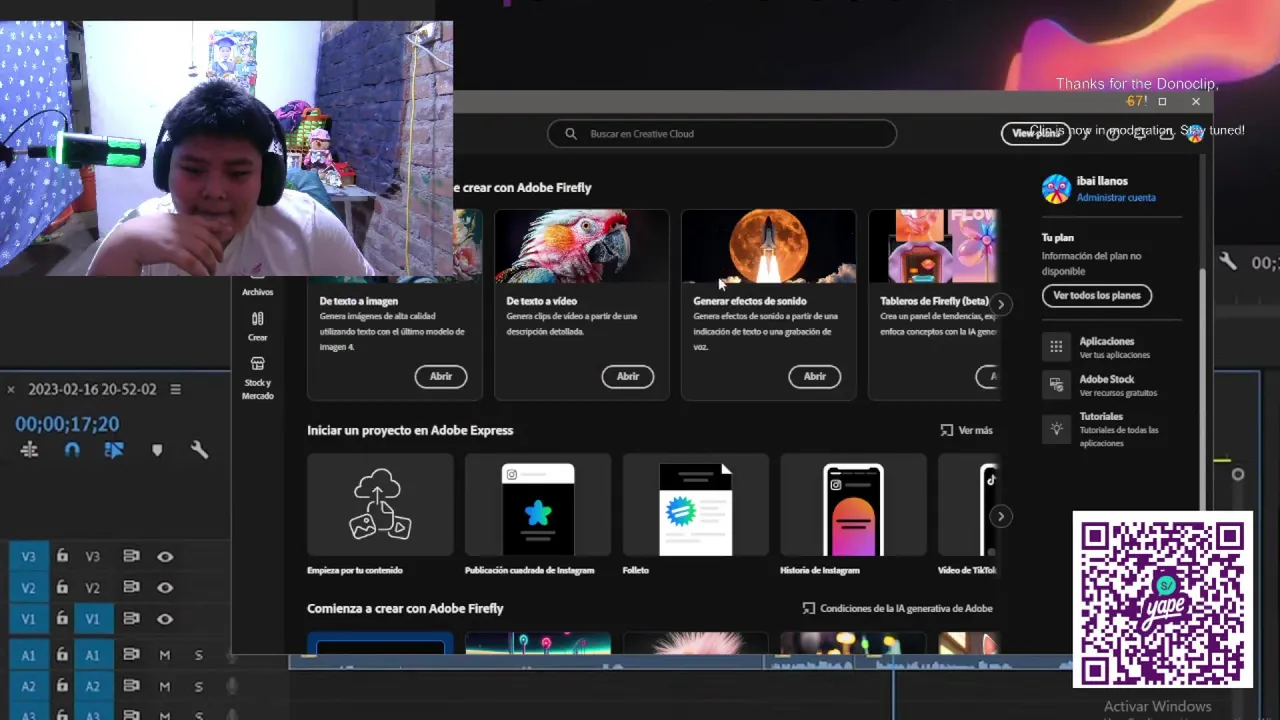Advance the Firefly cards carousel arrow
This screenshot has height=720, width=1280.
click(1000, 304)
